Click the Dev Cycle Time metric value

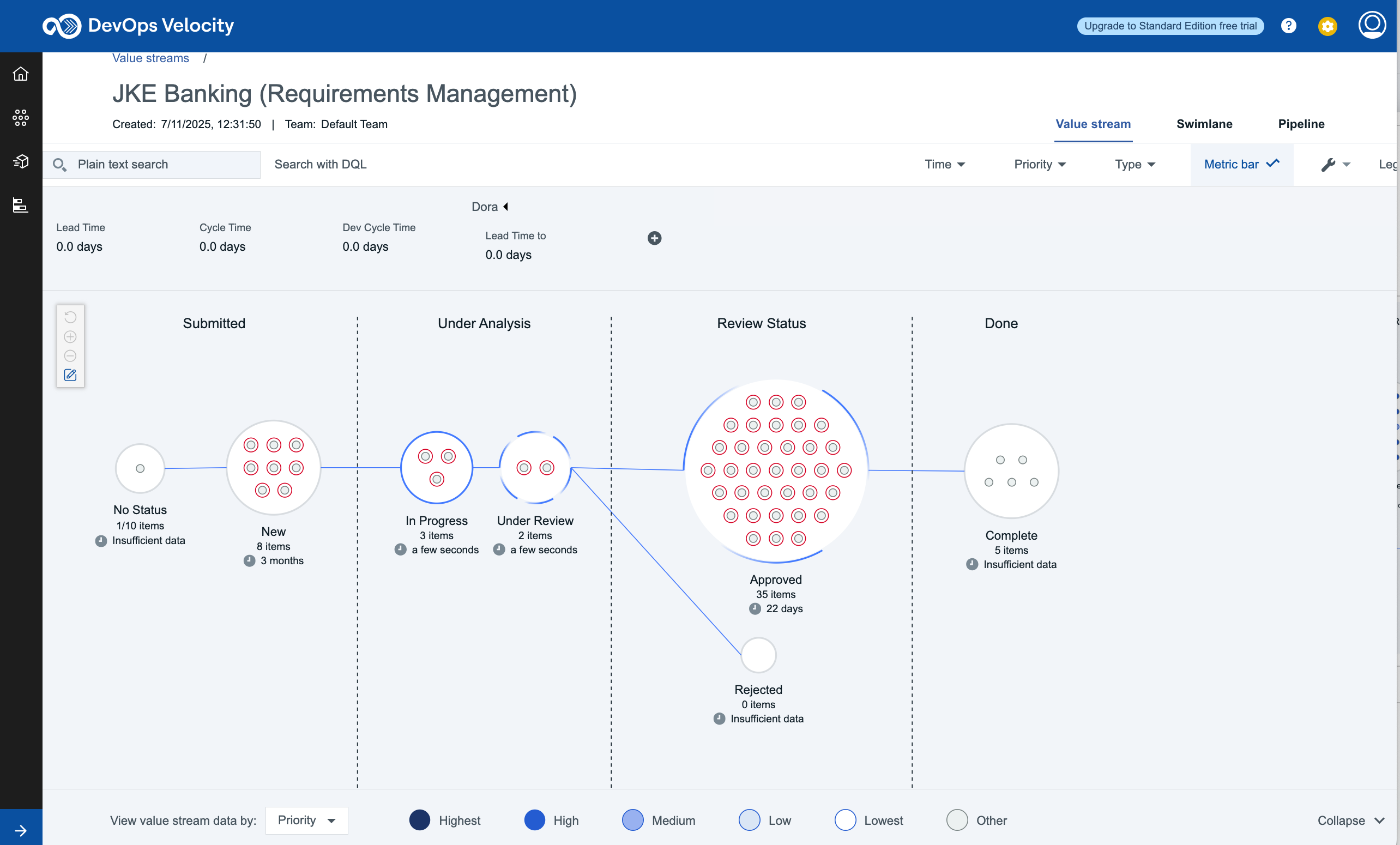(x=365, y=246)
